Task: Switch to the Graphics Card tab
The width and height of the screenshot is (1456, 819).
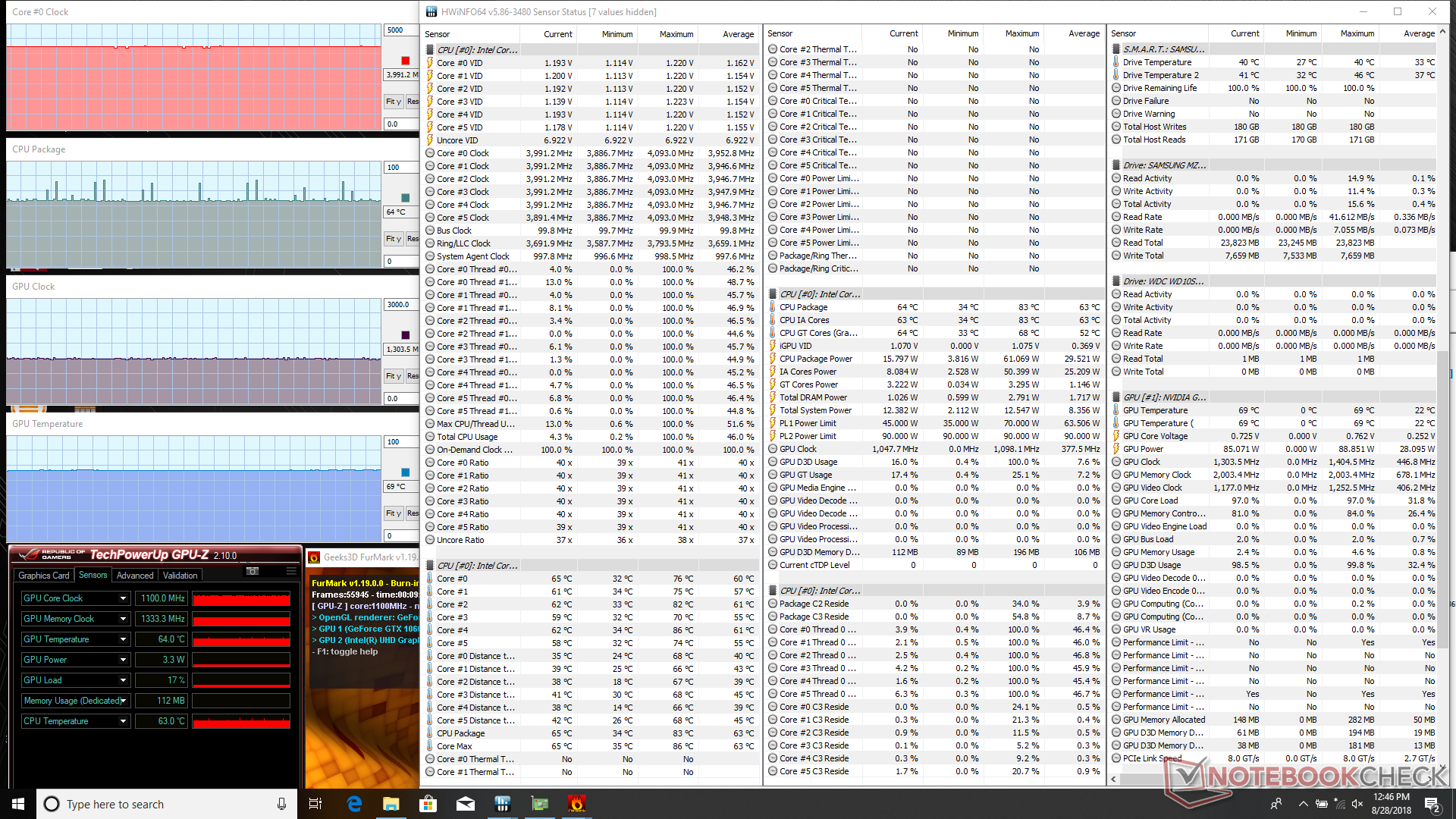Action: 44,576
